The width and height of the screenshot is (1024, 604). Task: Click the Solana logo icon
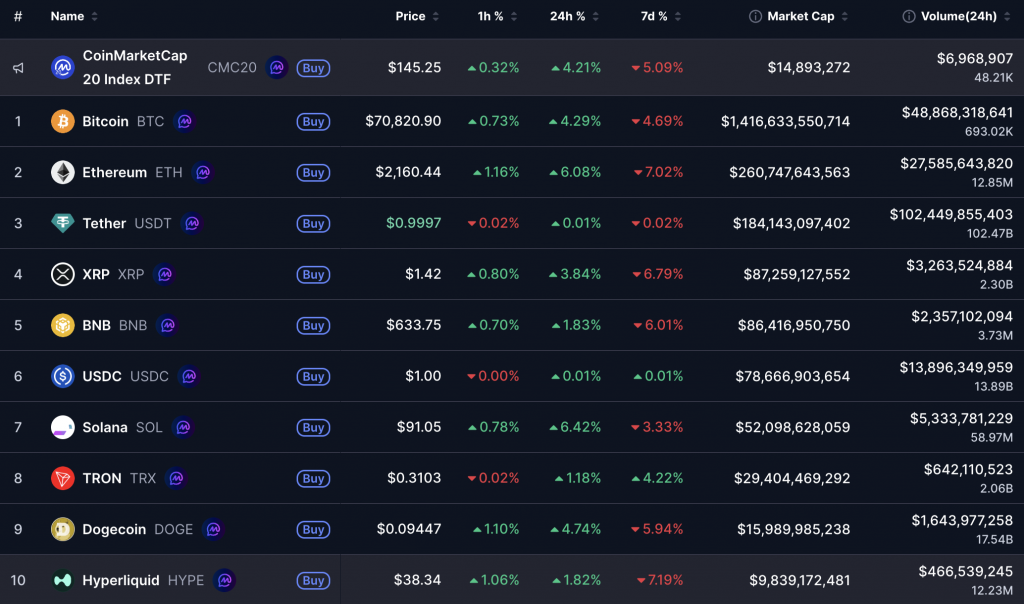[x=63, y=427]
